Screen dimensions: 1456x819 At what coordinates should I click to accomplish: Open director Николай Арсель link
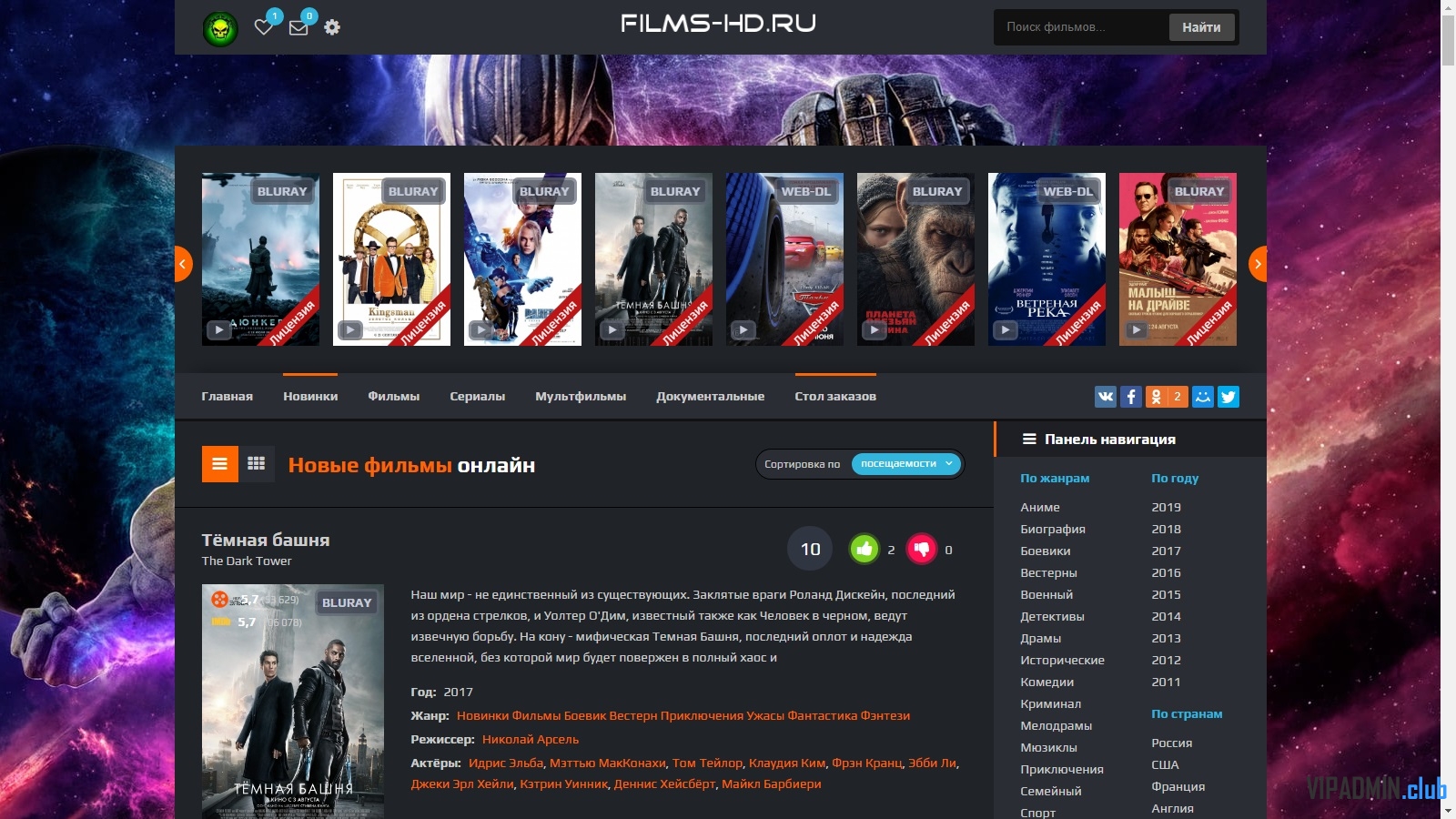531,740
